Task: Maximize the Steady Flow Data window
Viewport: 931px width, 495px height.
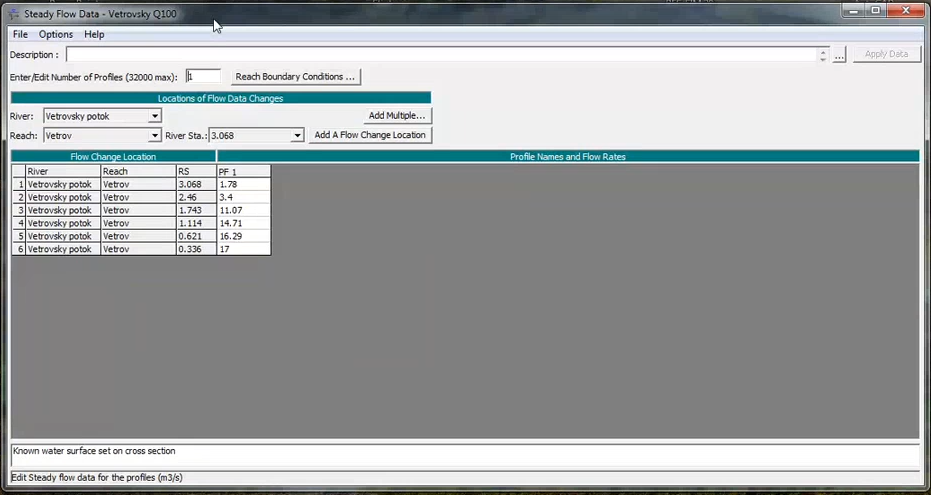Action: point(875,10)
